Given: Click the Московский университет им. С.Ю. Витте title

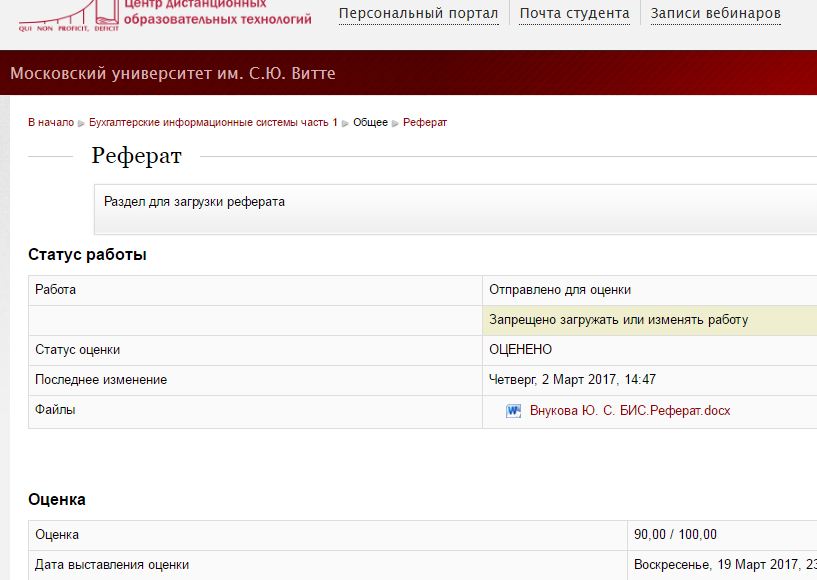Looking at the screenshot, I should coord(173,74).
